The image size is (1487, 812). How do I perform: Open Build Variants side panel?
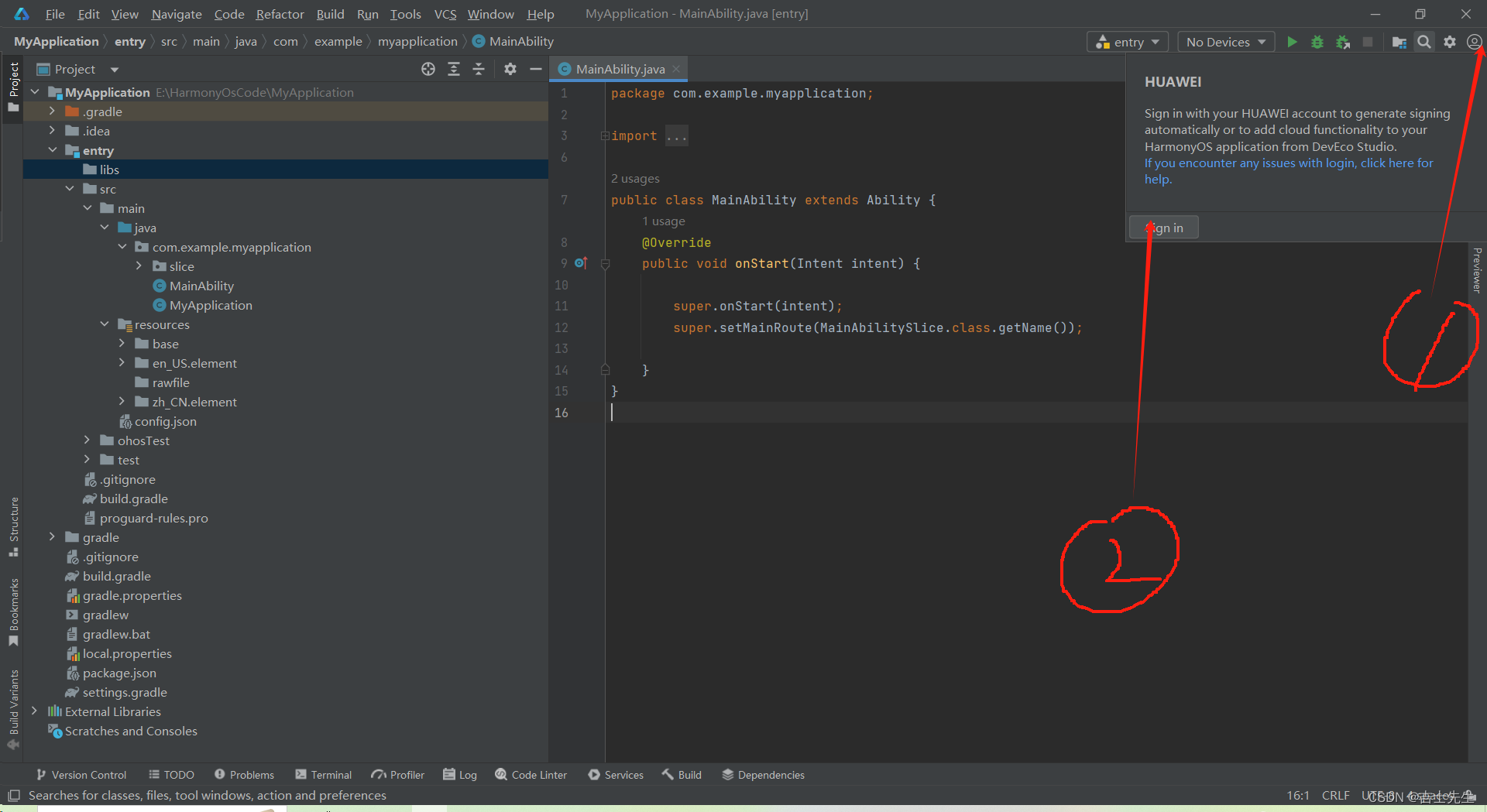13,710
